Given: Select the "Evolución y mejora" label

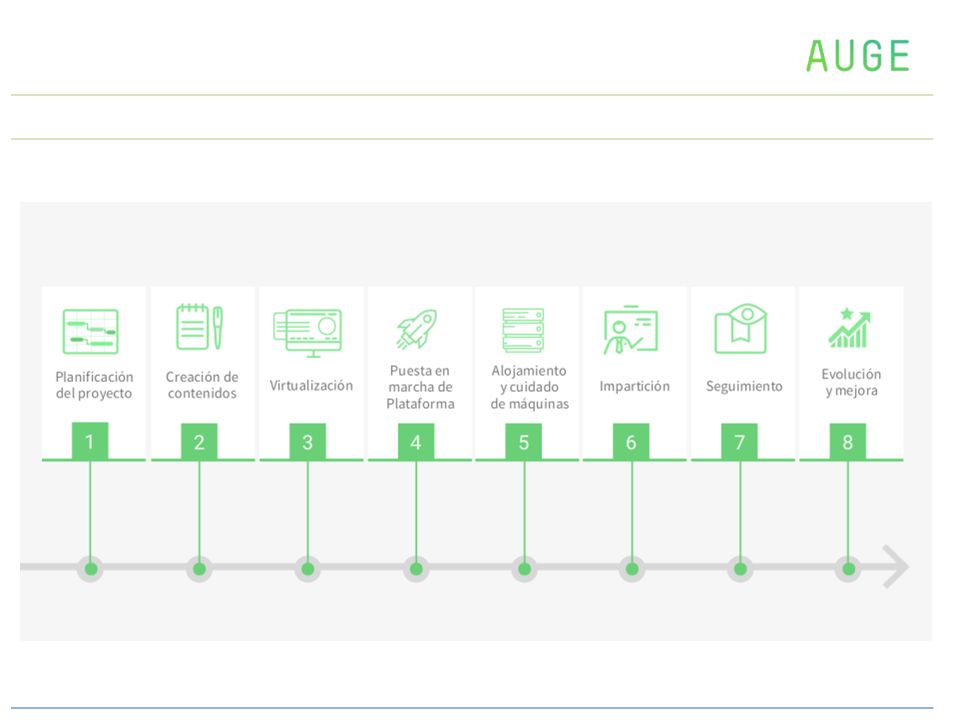Looking at the screenshot, I should pyautogui.click(x=851, y=383).
